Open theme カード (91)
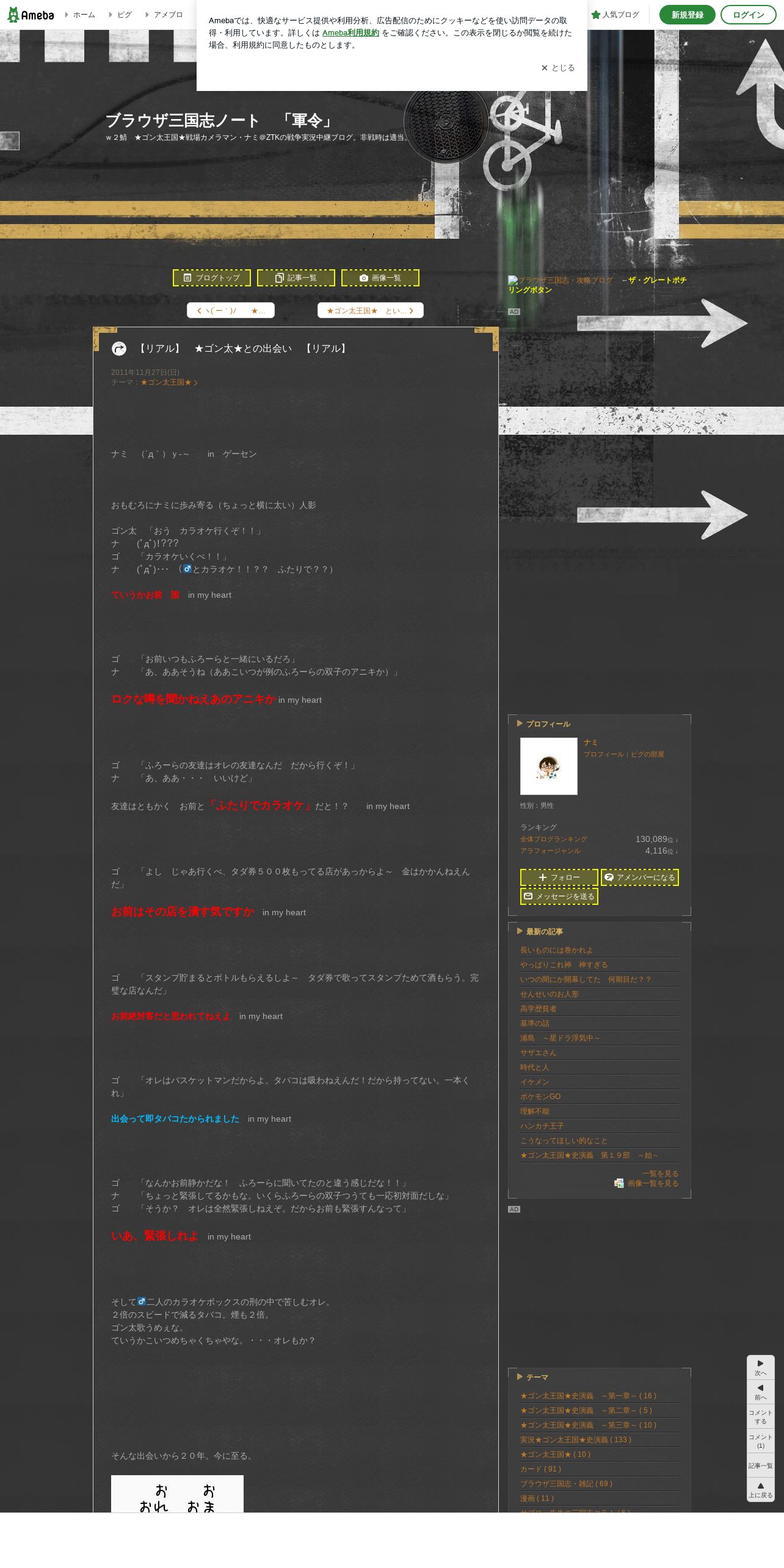This screenshot has width=784, height=1568. coord(540,1469)
